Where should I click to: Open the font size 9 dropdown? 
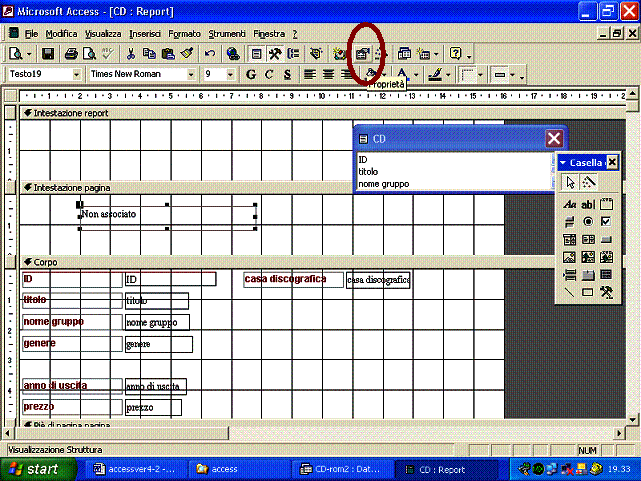click(x=230, y=74)
